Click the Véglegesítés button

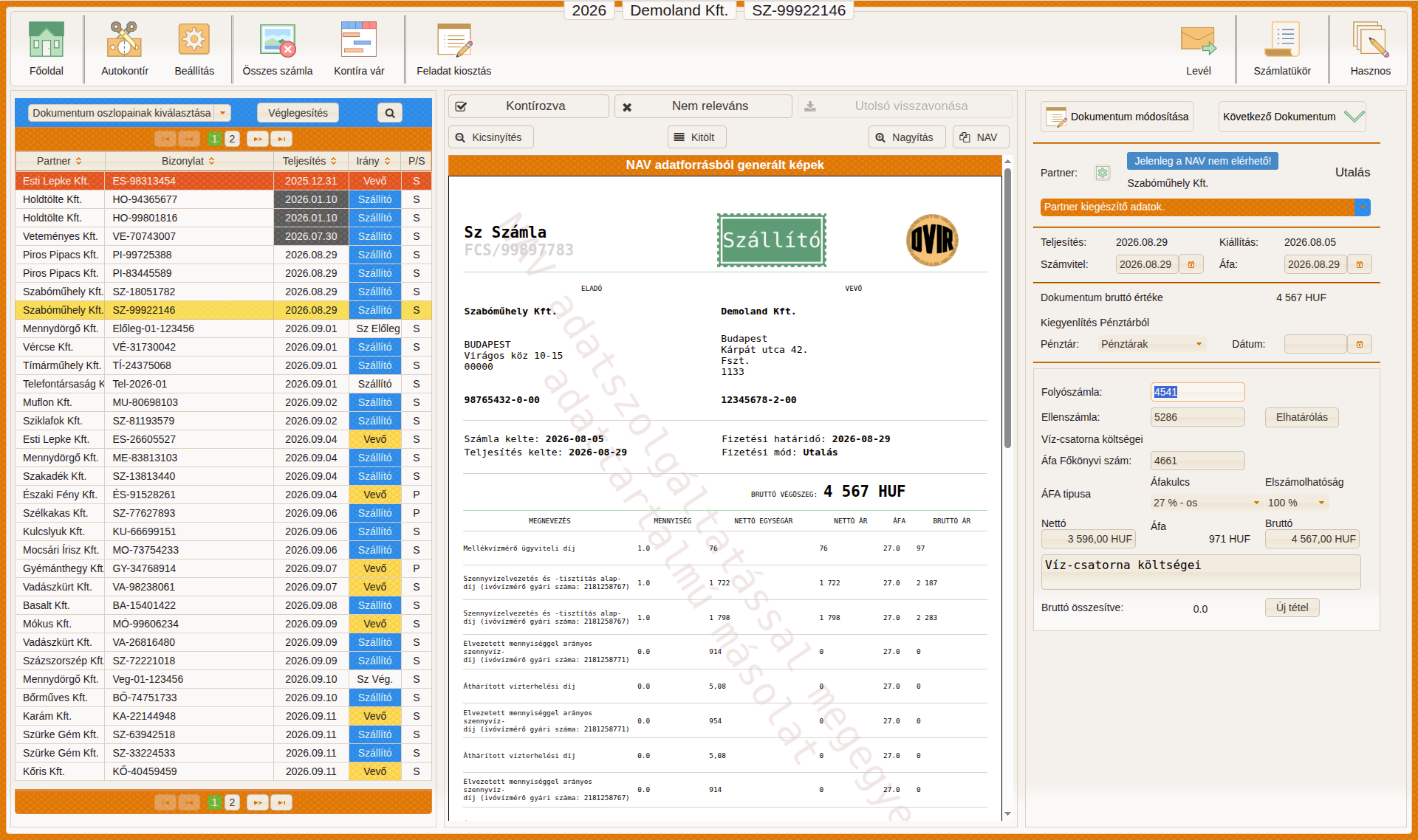pos(298,113)
